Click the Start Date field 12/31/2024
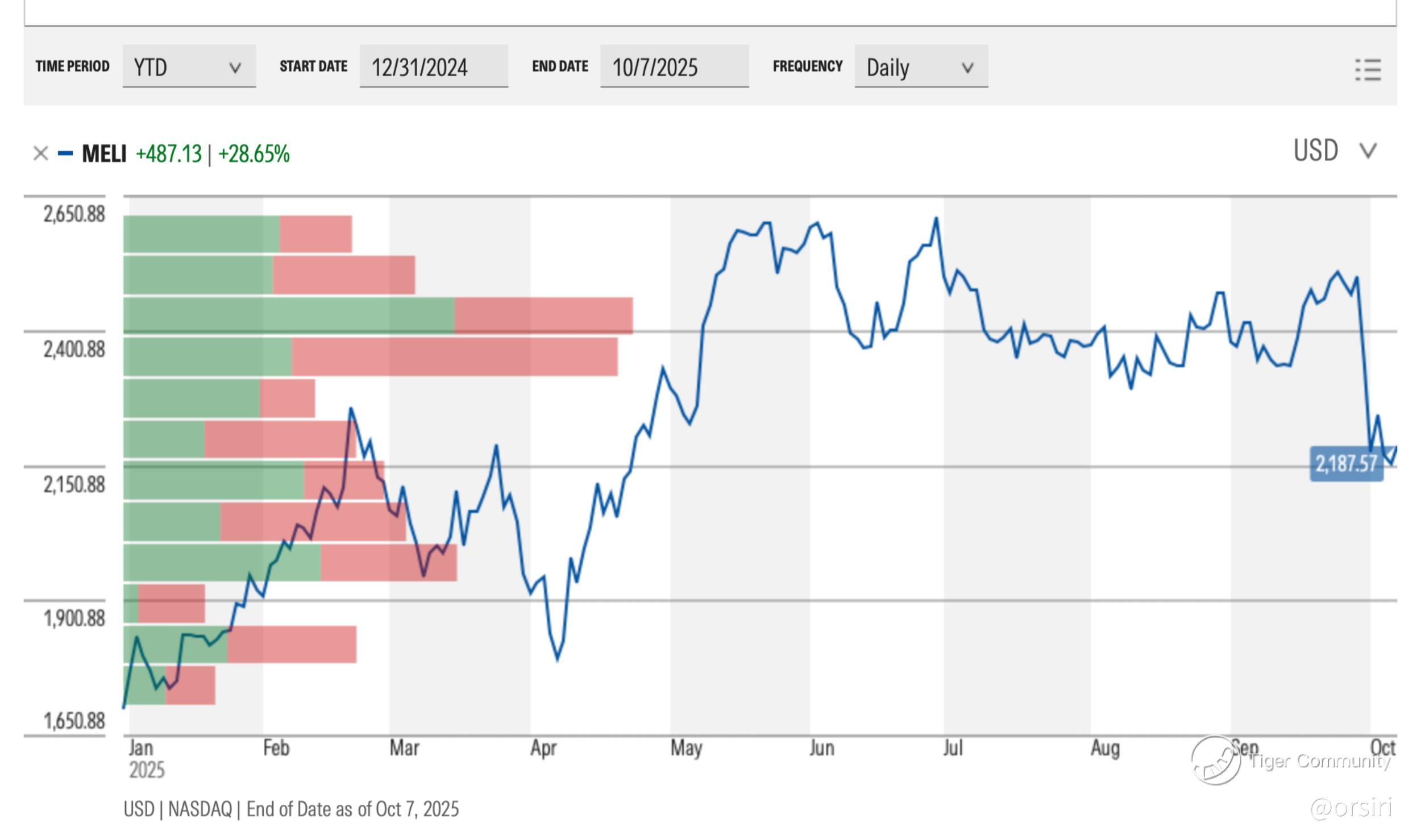Viewport: 1421px width, 840px height. 433,67
